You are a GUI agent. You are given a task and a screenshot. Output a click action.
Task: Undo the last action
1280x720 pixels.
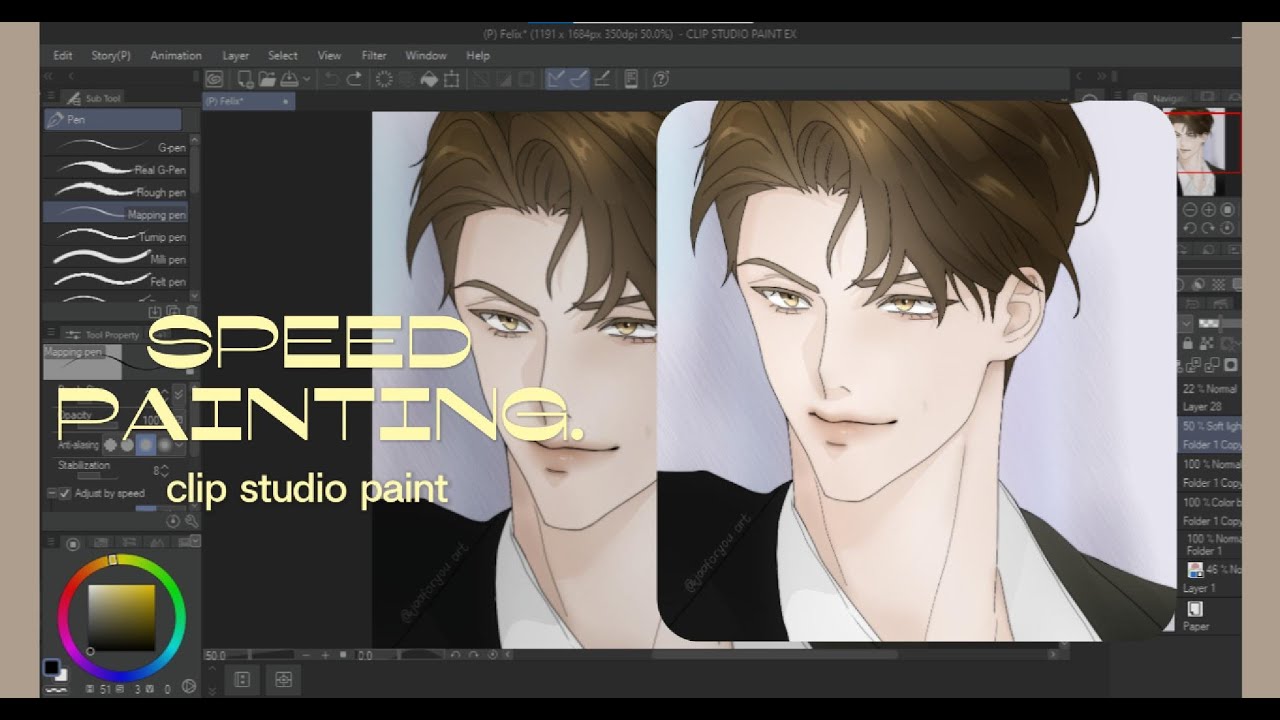pyautogui.click(x=331, y=79)
